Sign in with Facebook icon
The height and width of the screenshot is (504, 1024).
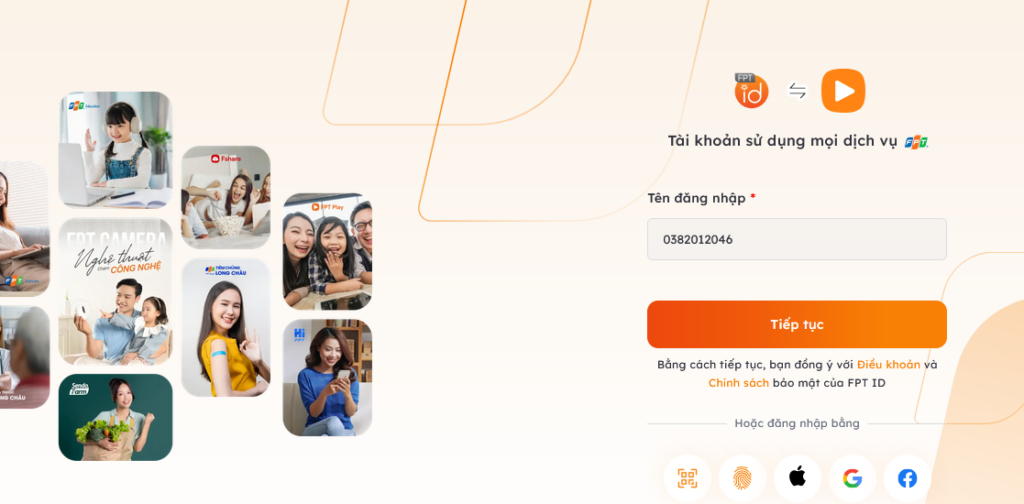[x=907, y=479]
